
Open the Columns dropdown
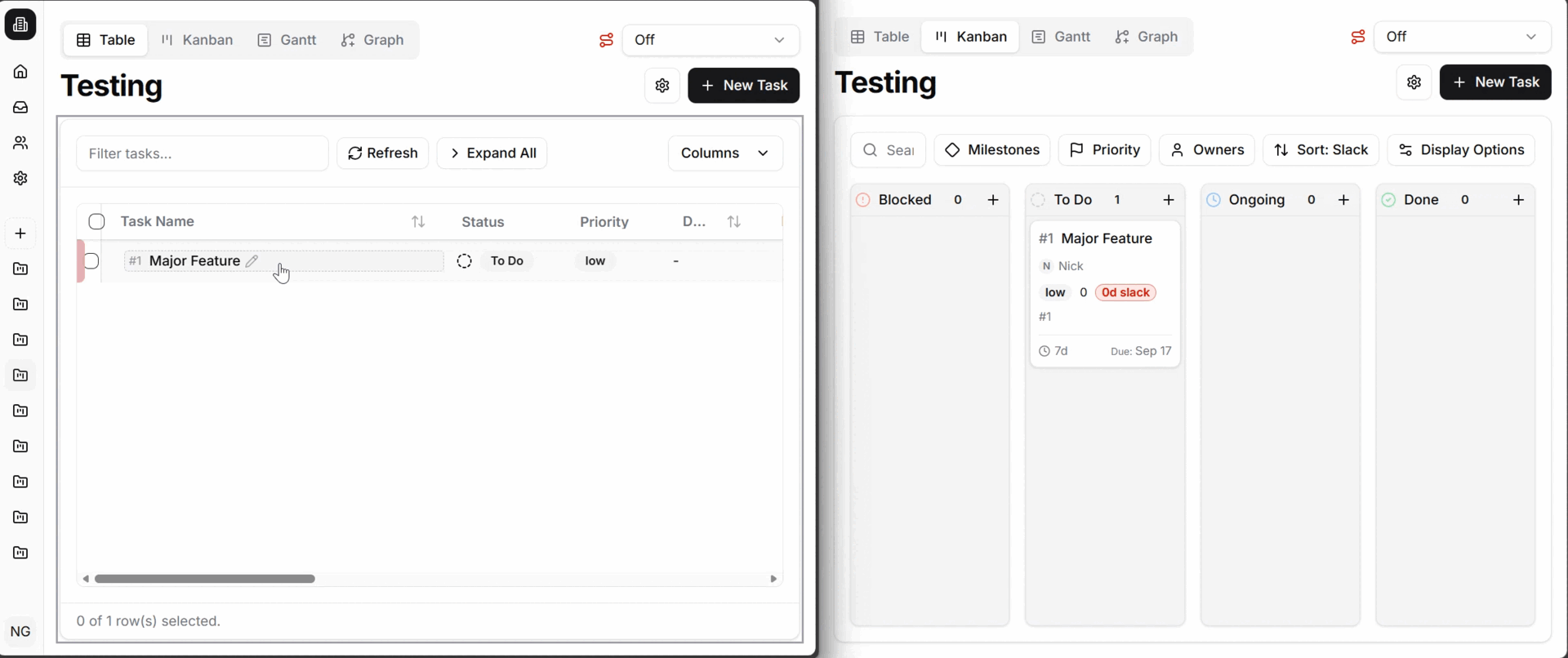coord(724,153)
